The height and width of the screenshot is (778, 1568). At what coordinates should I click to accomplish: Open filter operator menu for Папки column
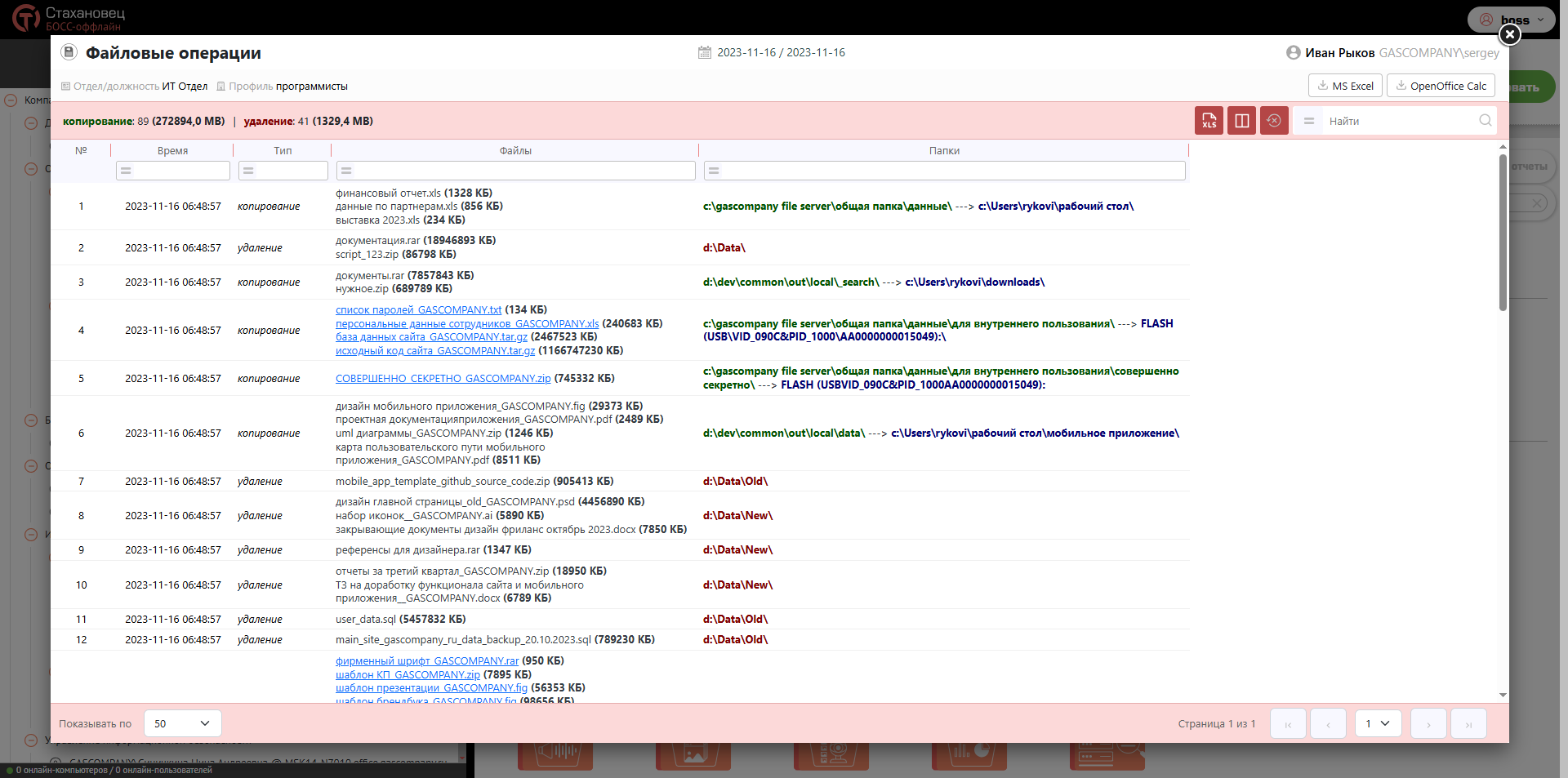pyautogui.click(x=714, y=171)
